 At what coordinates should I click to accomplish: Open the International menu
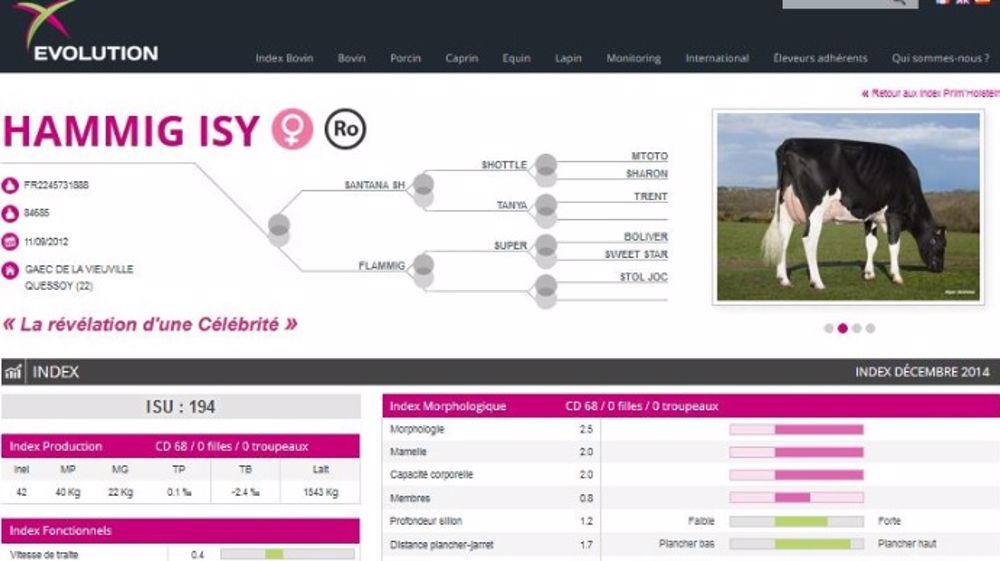click(x=717, y=58)
